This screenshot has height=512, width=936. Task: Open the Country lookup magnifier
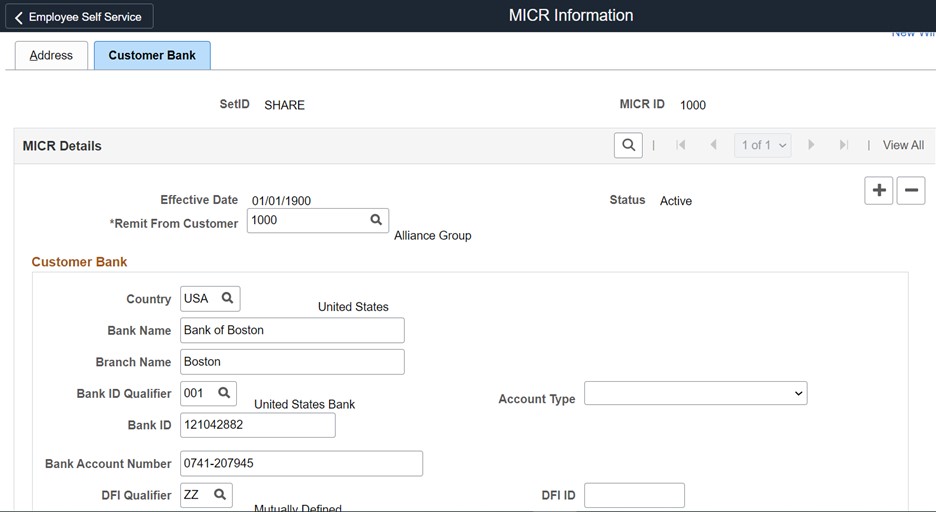[228, 298]
